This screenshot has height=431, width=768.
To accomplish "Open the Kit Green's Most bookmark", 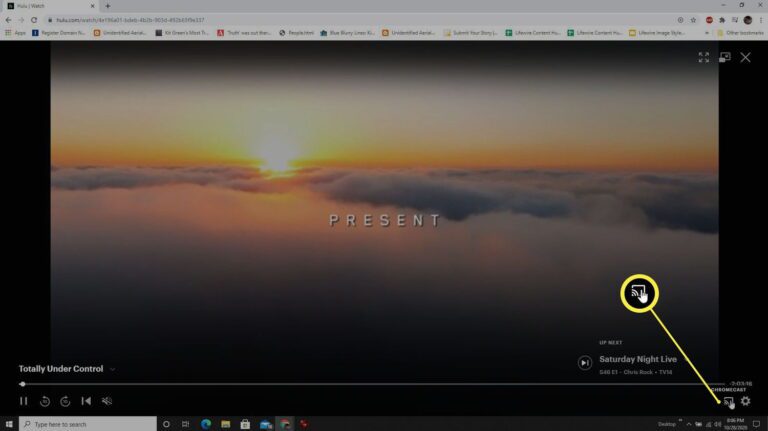I will pyautogui.click(x=182, y=33).
